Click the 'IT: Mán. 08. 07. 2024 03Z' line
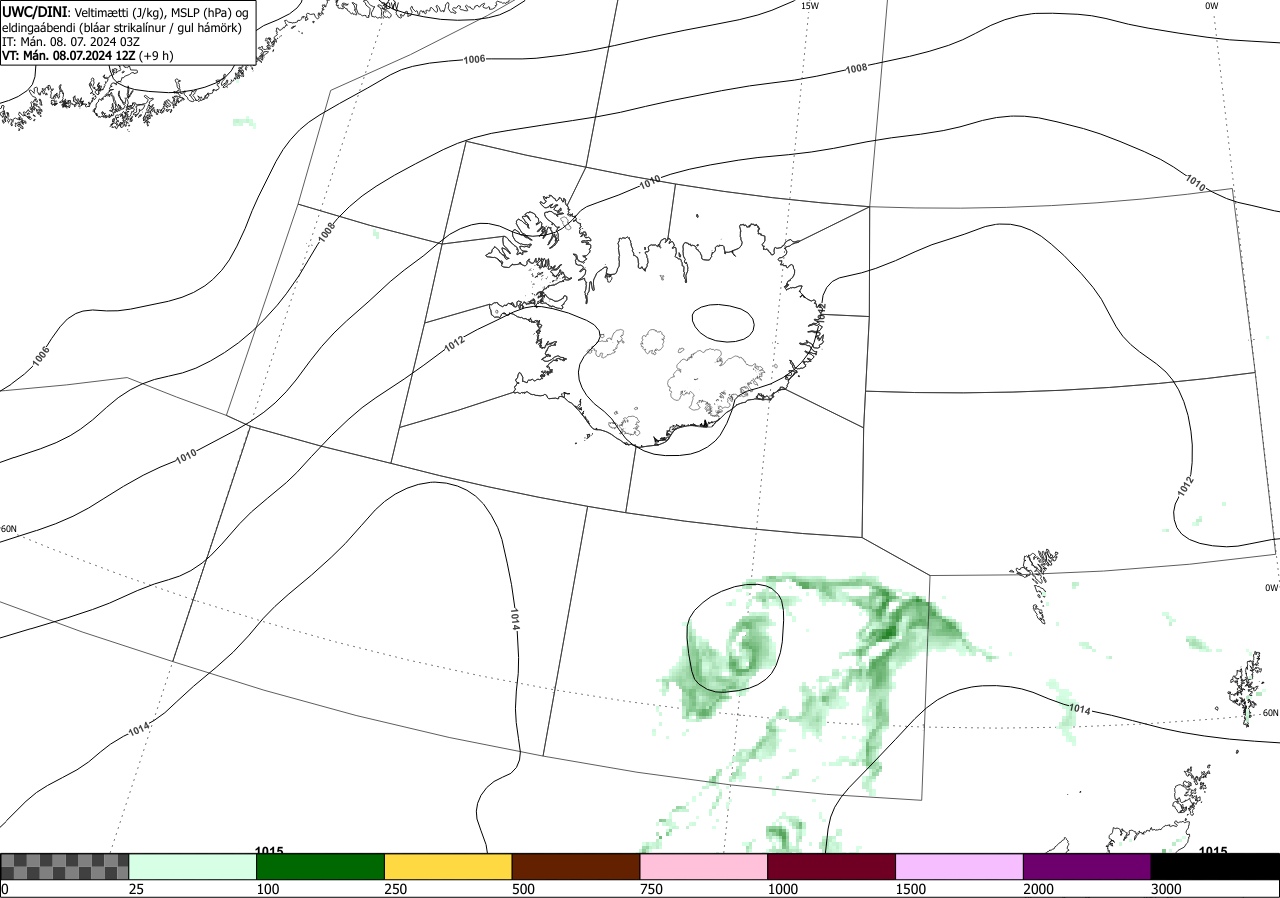This screenshot has height=898, width=1280. [x=69, y=42]
